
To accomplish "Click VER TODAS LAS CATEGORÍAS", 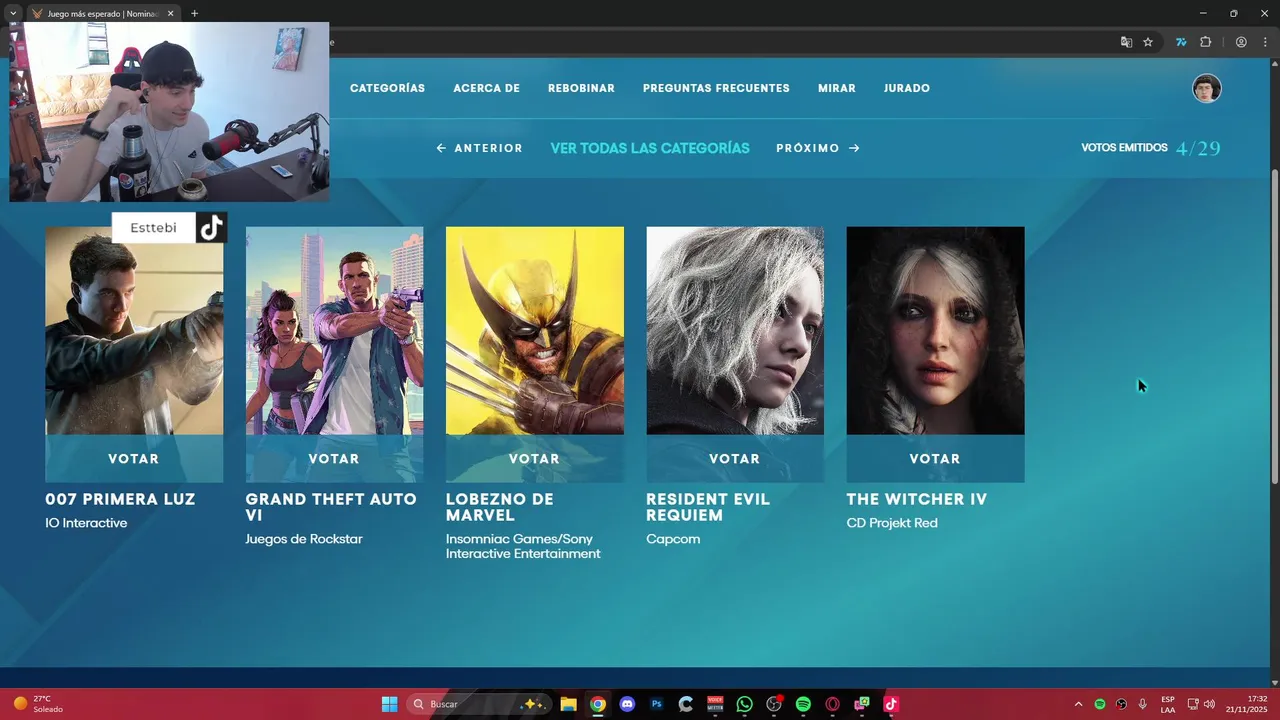I will (x=650, y=148).
